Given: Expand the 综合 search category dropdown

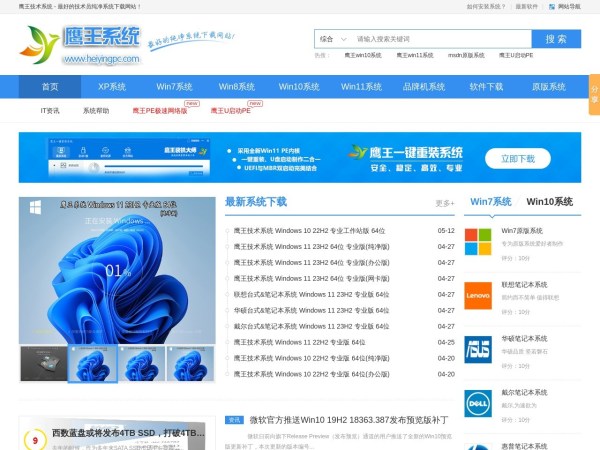Looking at the screenshot, I should [331, 39].
